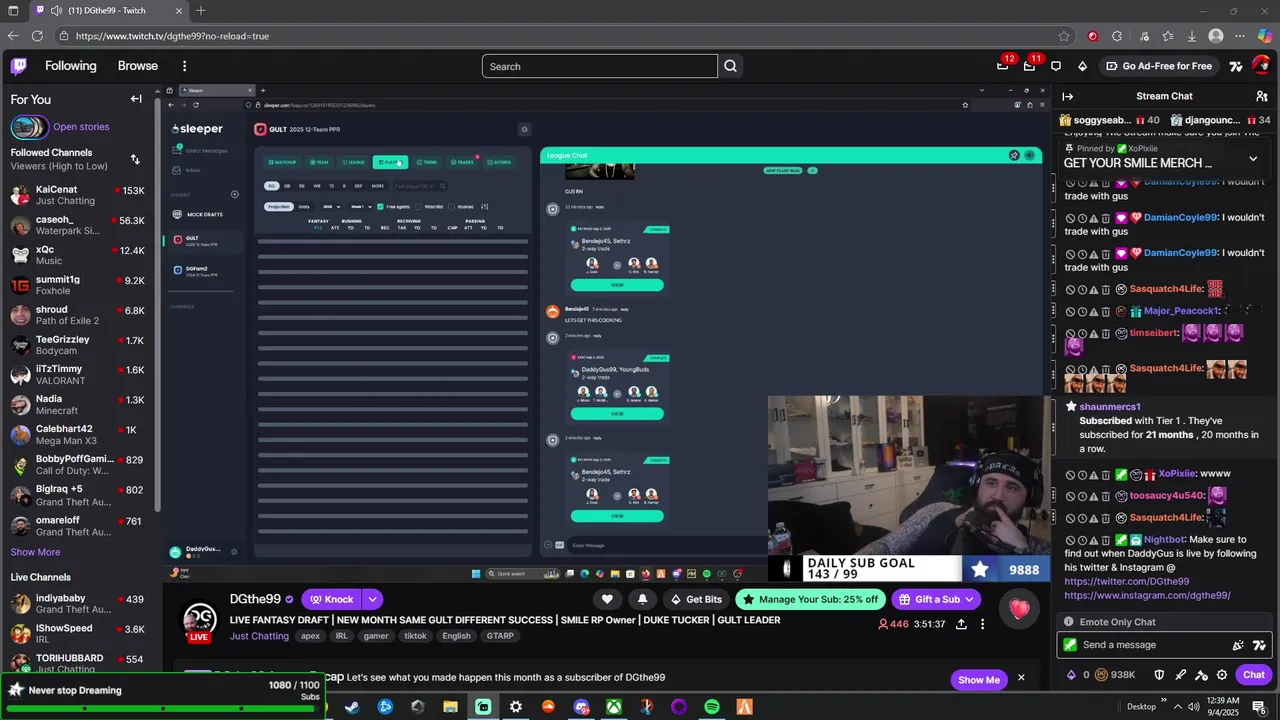This screenshot has width=1280, height=720.
Task: Focus the Twitch Search field
Action: [x=600, y=66]
